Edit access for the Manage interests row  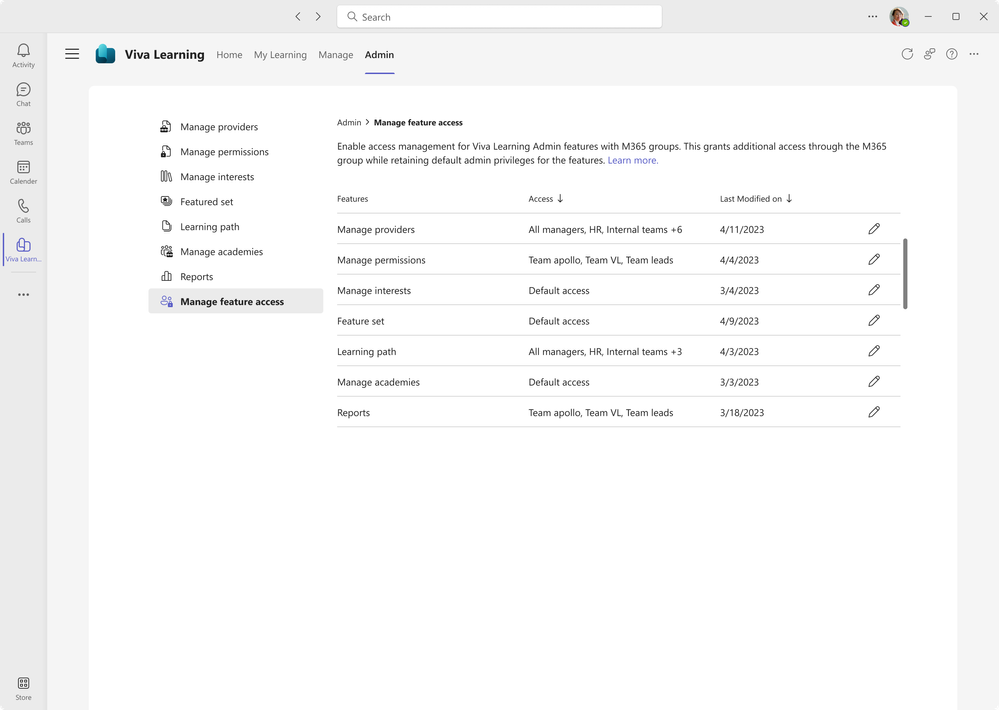[874, 290]
